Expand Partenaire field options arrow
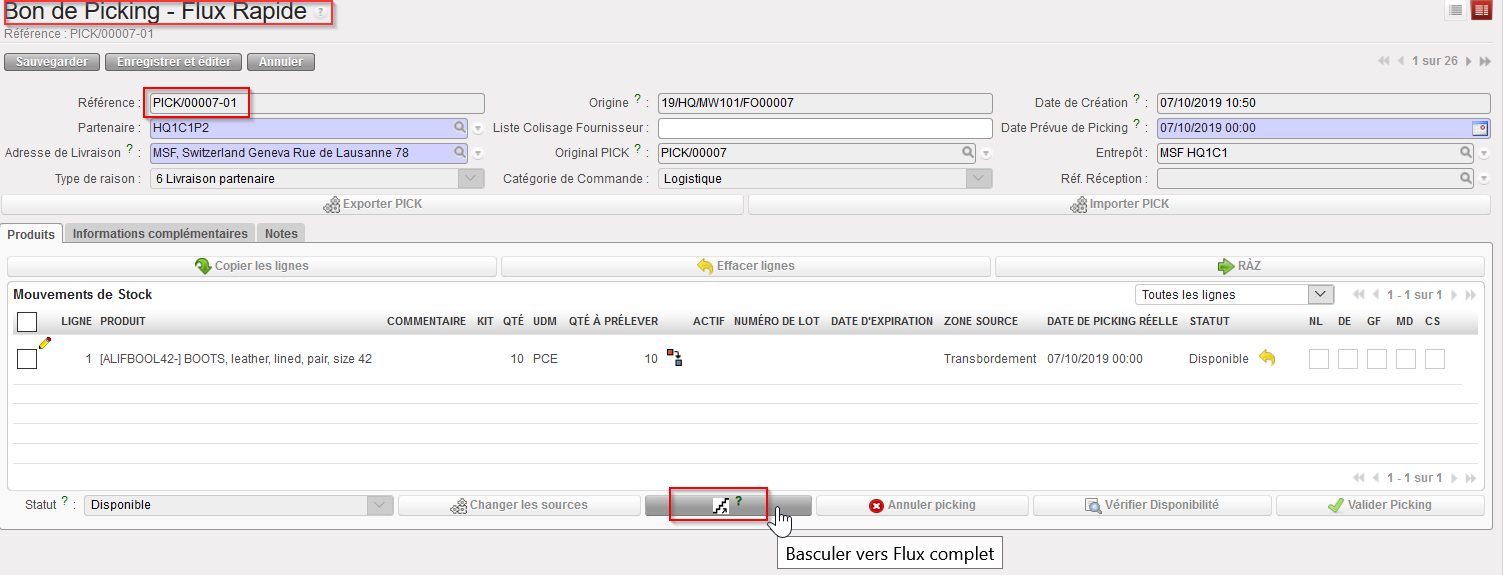The height and width of the screenshot is (575, 1503). [477, 128]
